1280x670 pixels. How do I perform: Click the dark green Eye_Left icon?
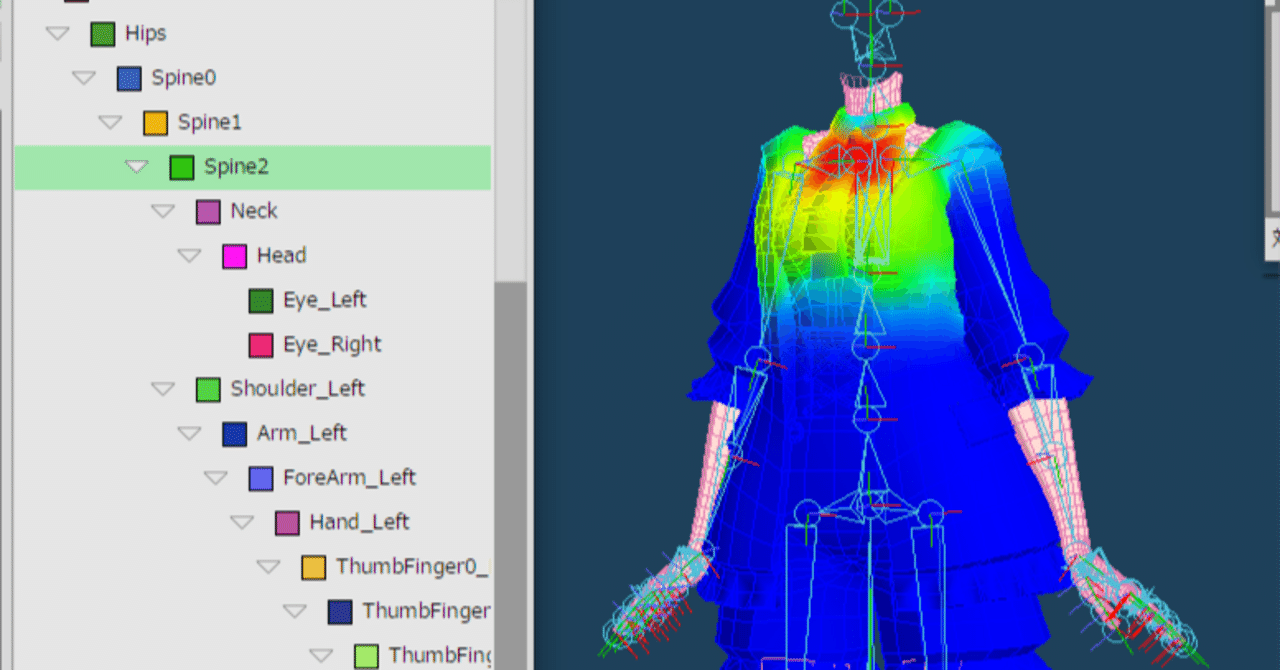point(260,300)
